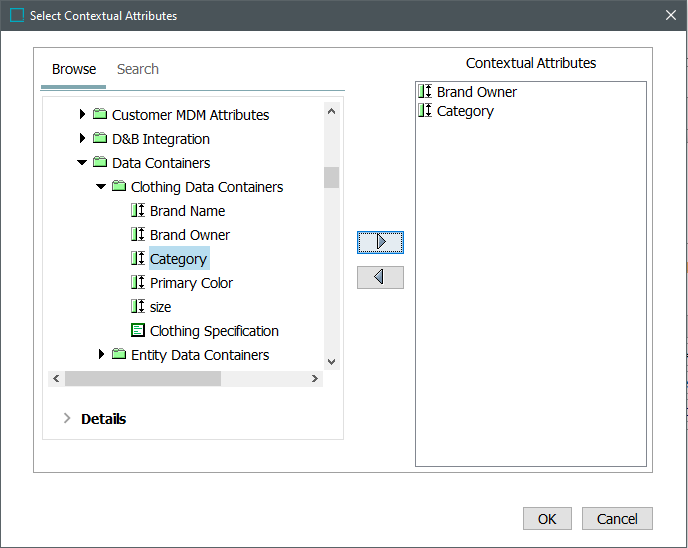Image resolution: width=688 pixels, height=548 pixels.
Task: Click the Brand Name attribute icon
Action: coord(138,211)
